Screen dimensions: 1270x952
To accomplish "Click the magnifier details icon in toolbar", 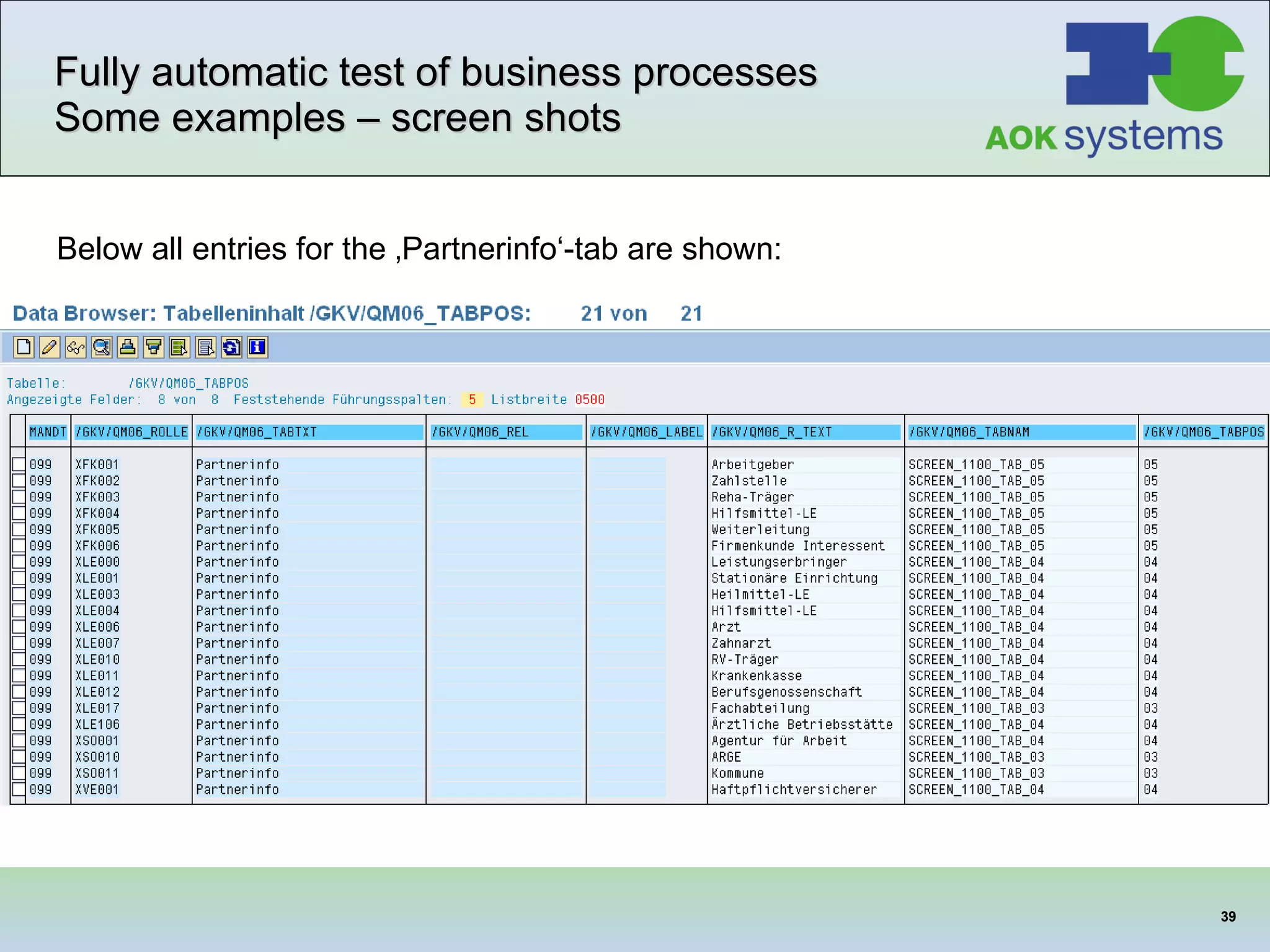I will [x=102, y=347].
